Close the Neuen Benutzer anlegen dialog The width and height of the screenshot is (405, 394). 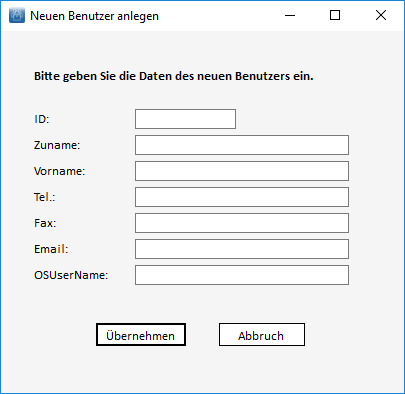[381, 15]
